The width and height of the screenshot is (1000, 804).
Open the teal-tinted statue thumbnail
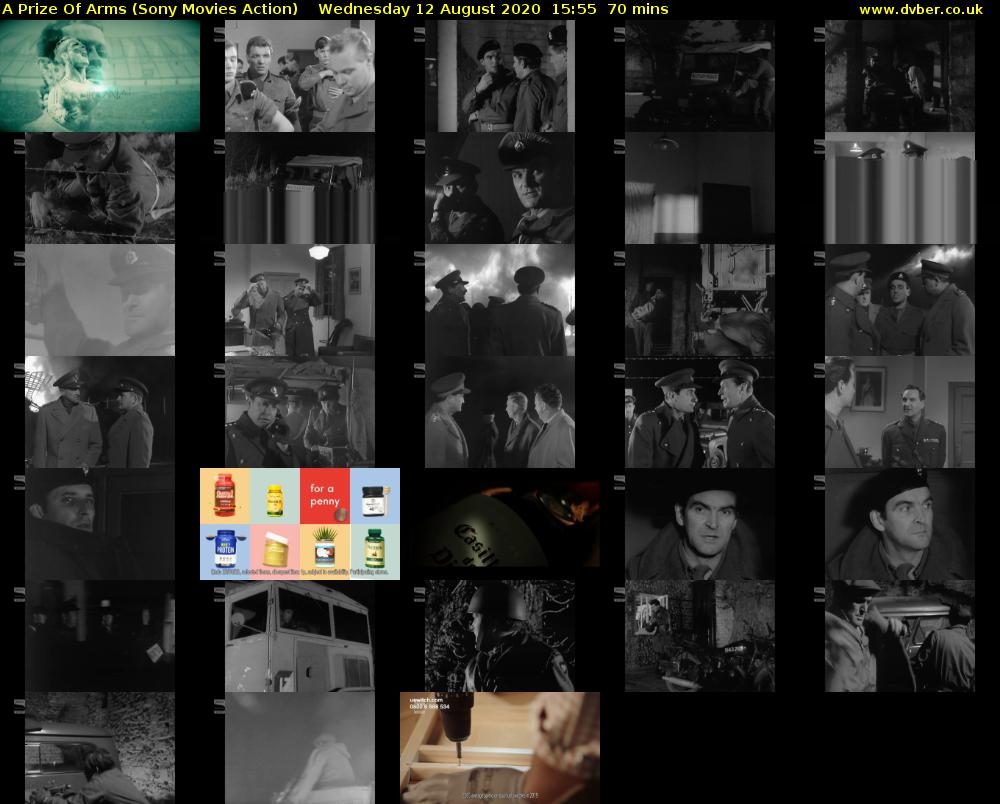click(x=100, y=76)
